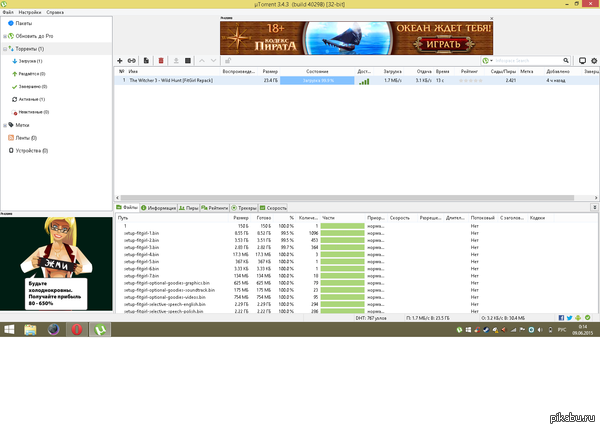Screen dimensions: 600x429
Task: Click the Create New Torrent file icon
Action: tap(146, 61)
